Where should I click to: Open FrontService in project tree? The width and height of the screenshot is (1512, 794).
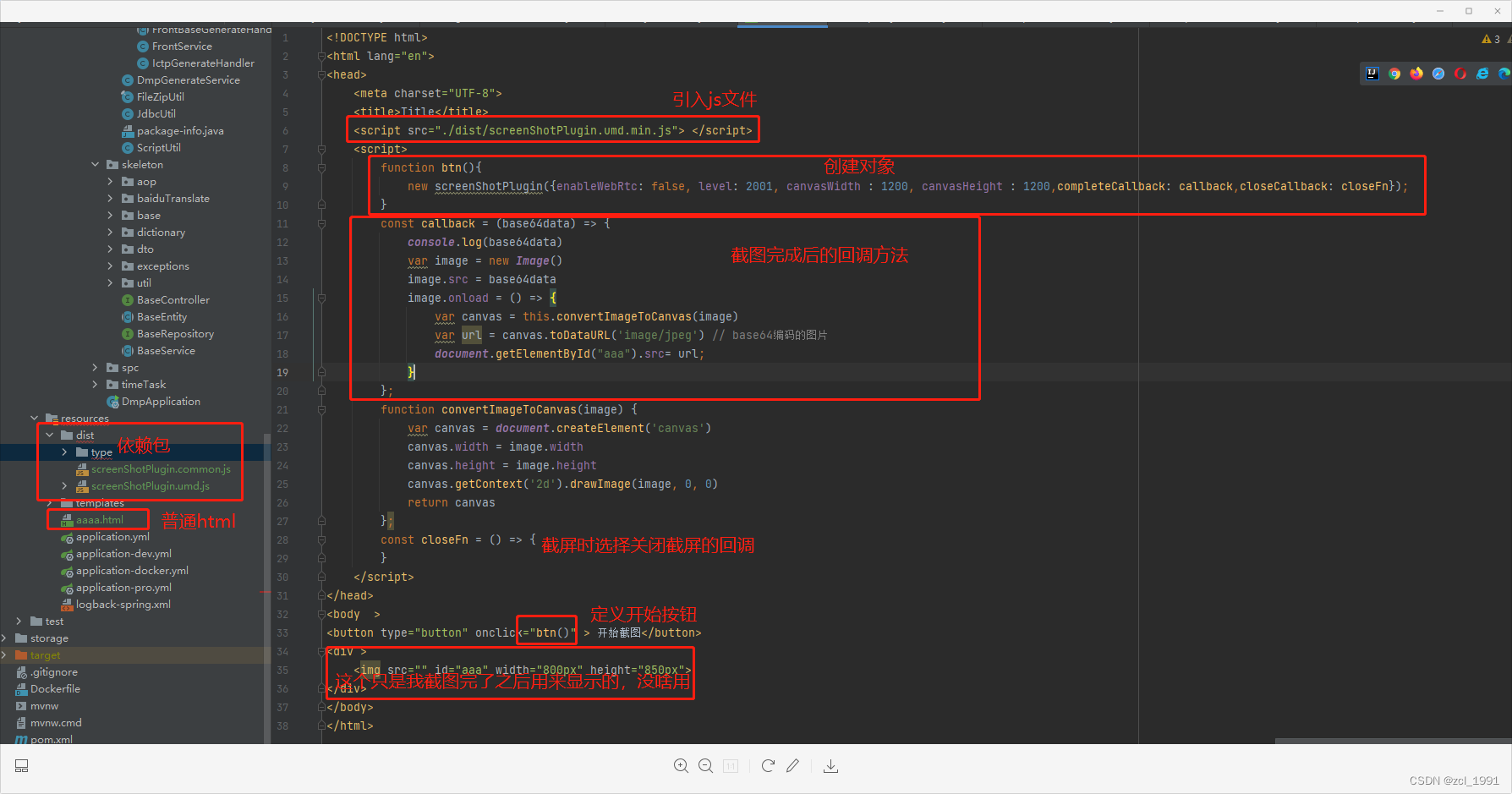click(182, 47)
